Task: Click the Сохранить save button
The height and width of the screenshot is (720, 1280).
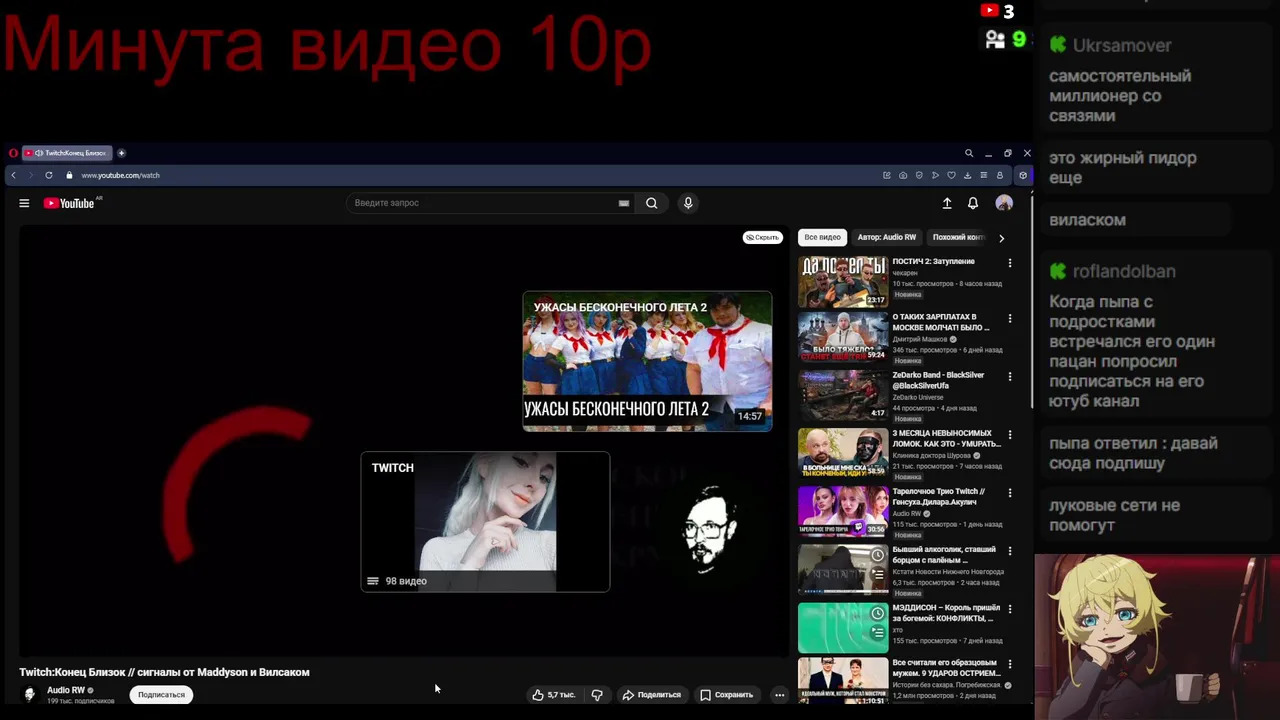Action: click(x=726, y=695)
